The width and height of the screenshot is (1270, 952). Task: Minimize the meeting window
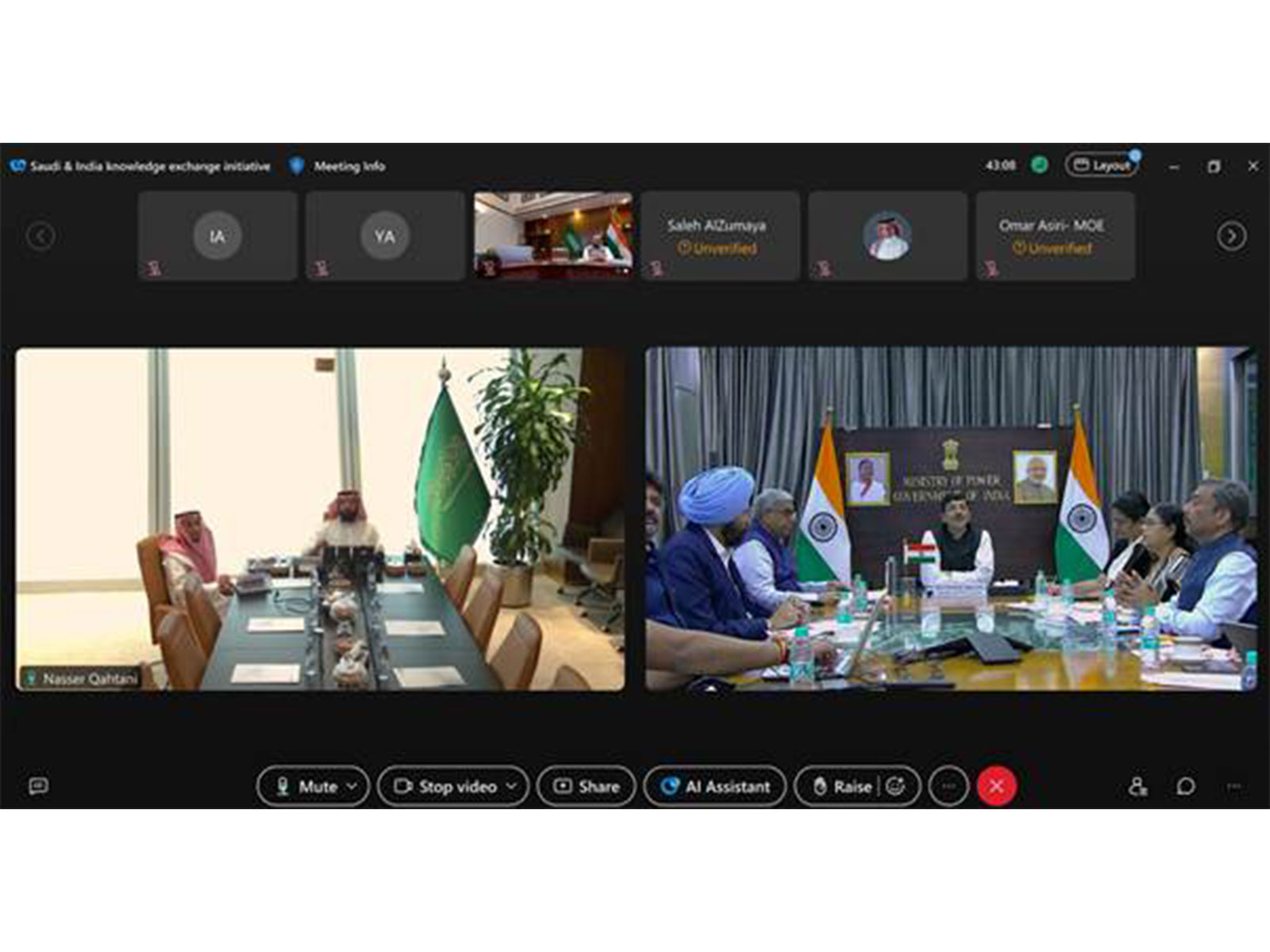[x=1174, y=167]
